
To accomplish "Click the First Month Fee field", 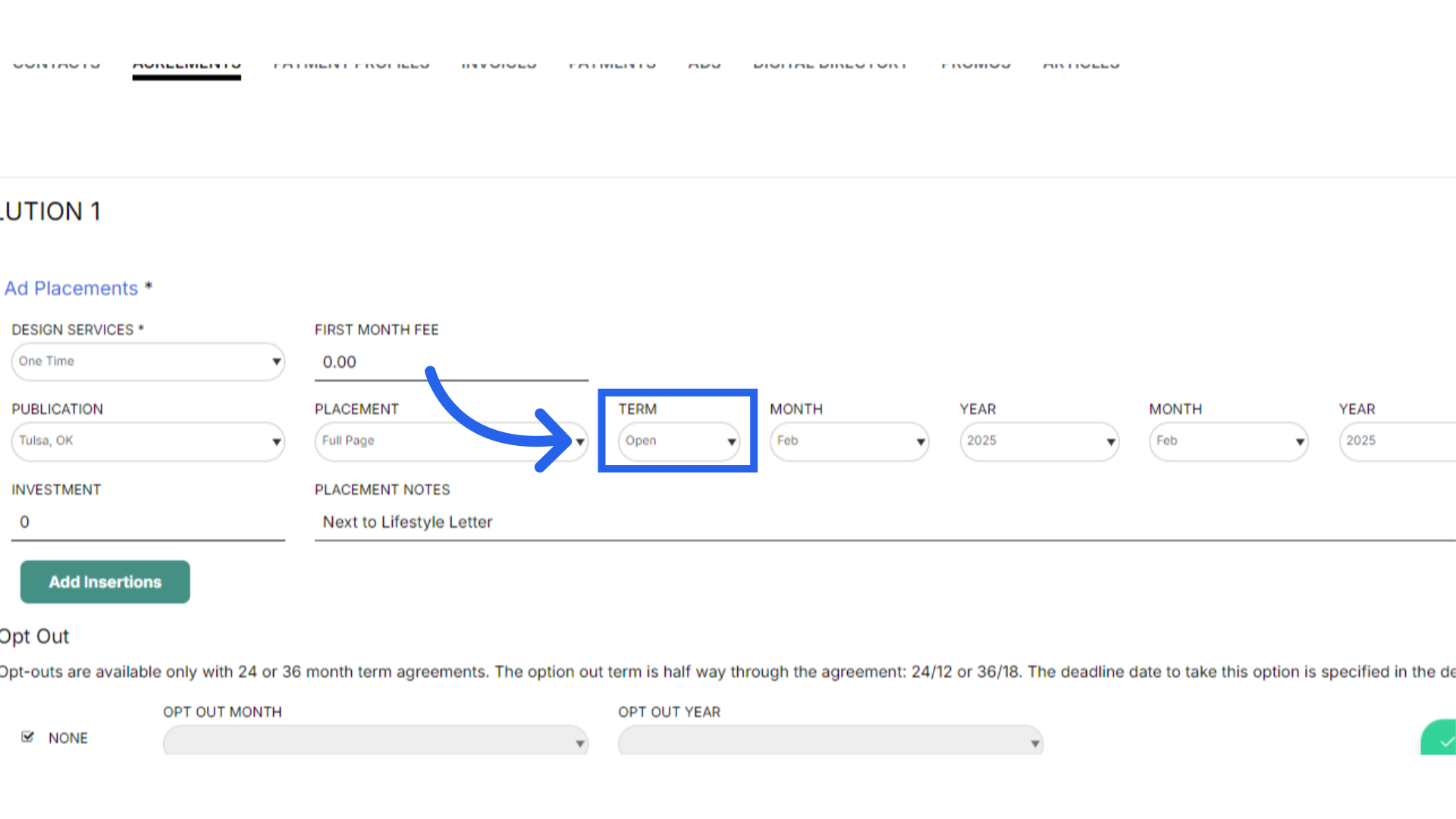I will point(451,362).
